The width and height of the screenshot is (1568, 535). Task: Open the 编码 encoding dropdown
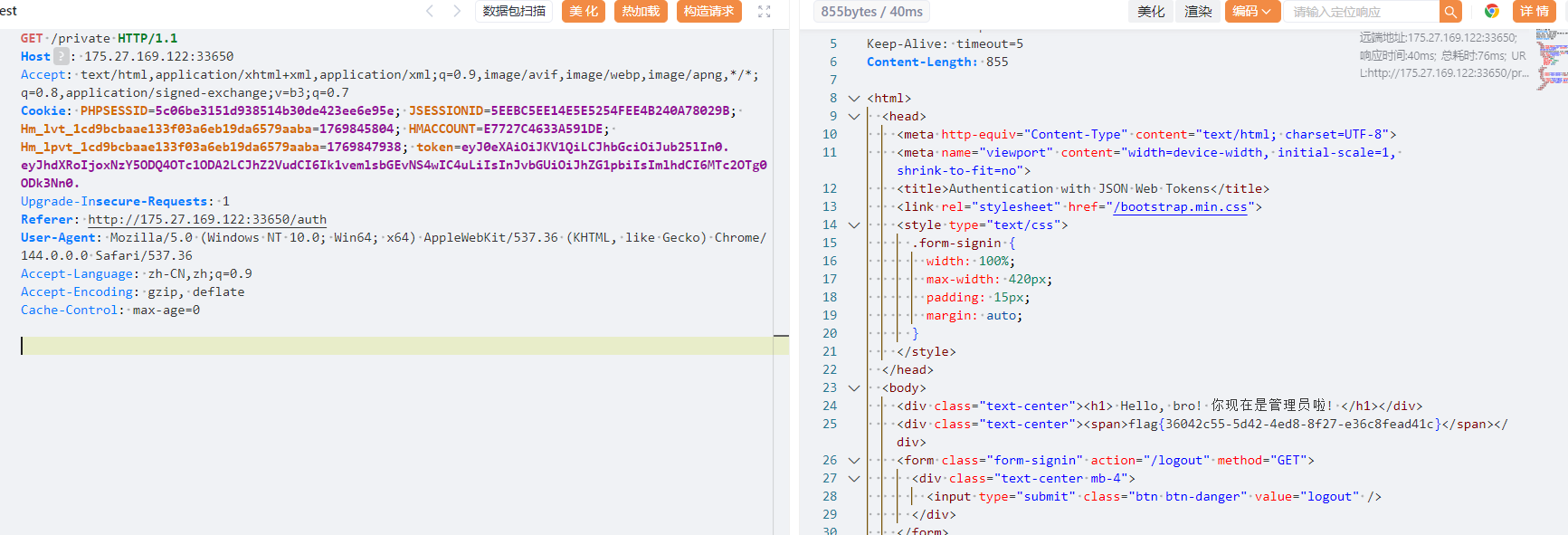pyautogui.click(x=1251, y=12)
